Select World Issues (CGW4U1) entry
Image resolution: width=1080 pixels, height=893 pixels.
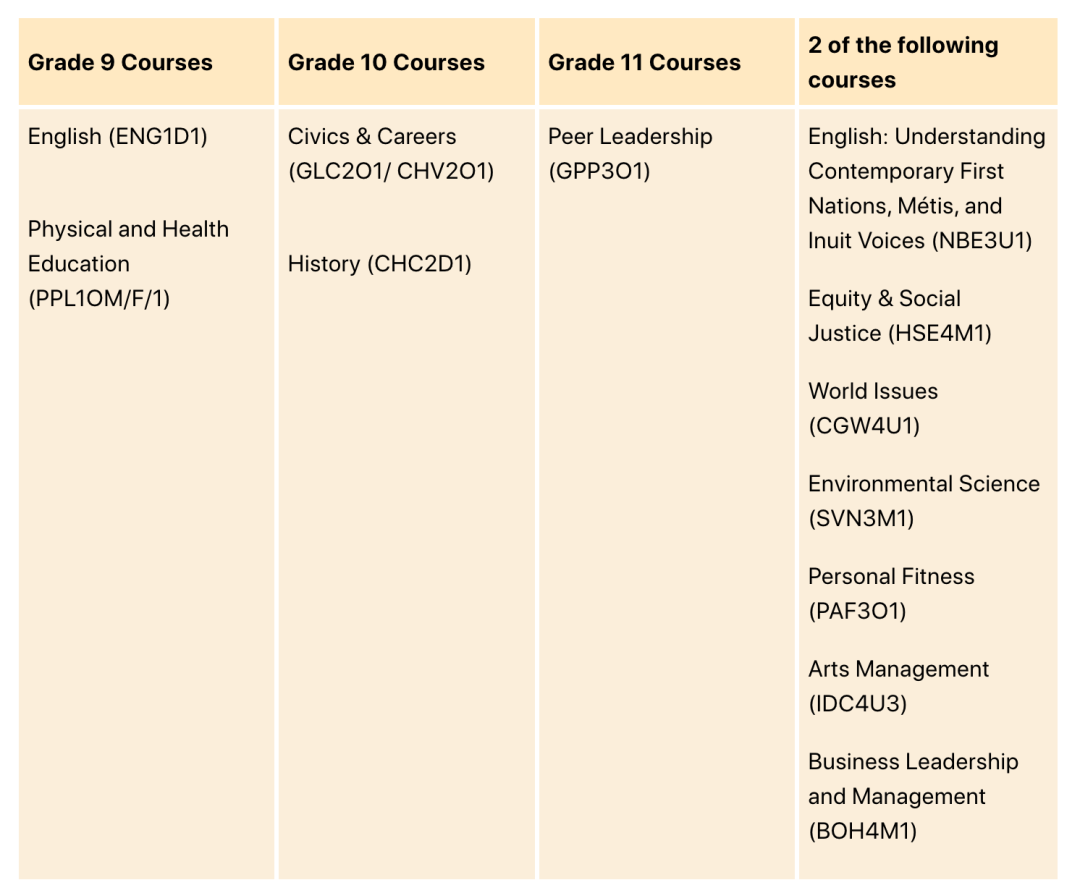pos(873,408)
